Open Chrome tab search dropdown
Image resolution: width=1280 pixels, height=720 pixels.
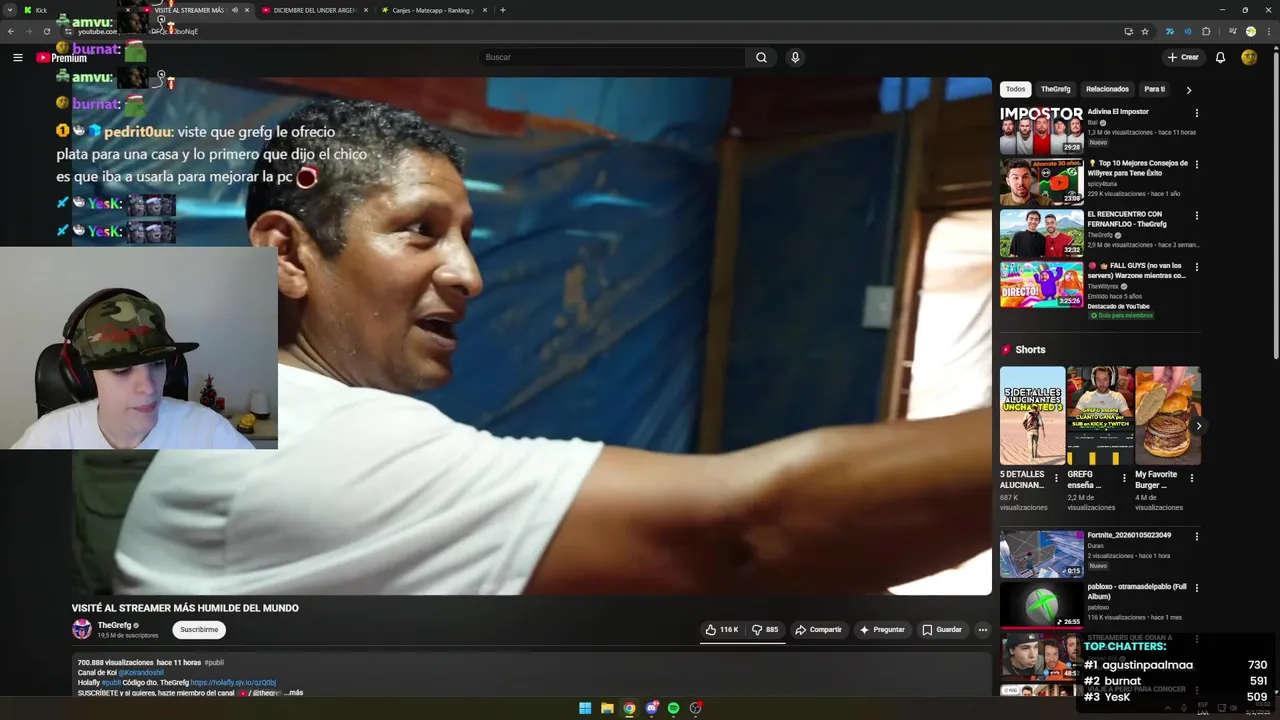pos(9,10)
